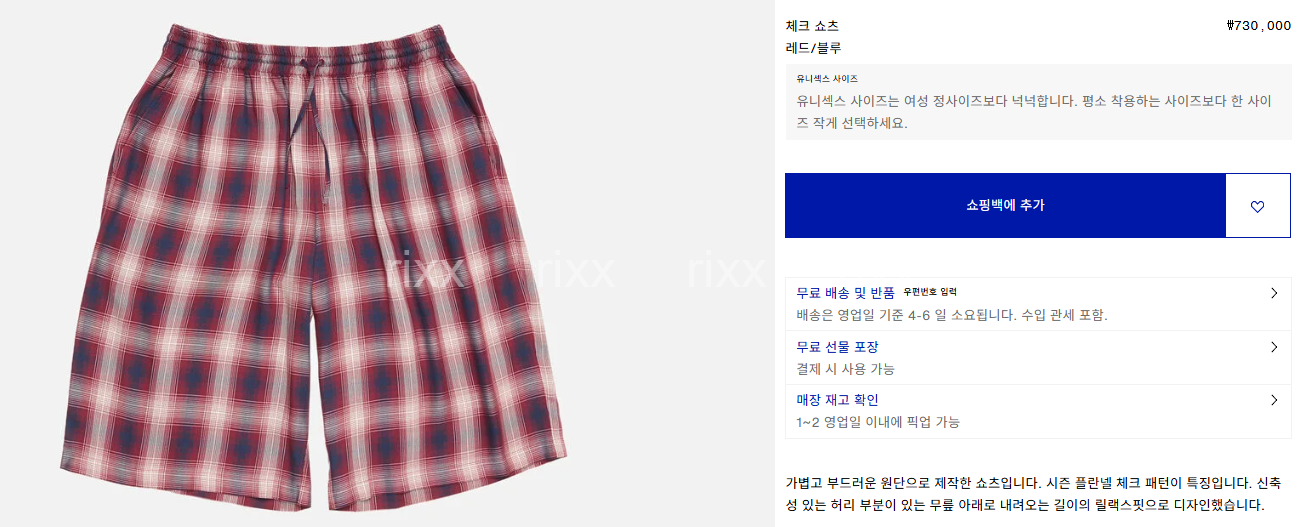Expand the 무료 선물 포장 chevron
This screenshot has height=527, width=1301.
(x=1274, y=347)
